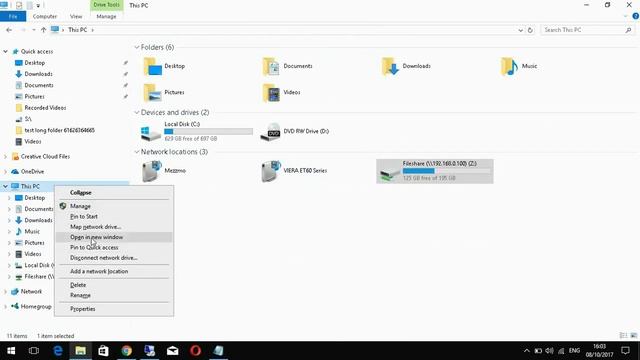Open the Windows Start menu
Image resolution: width=640 pixels, height=360 pixels.
[11, 351]
